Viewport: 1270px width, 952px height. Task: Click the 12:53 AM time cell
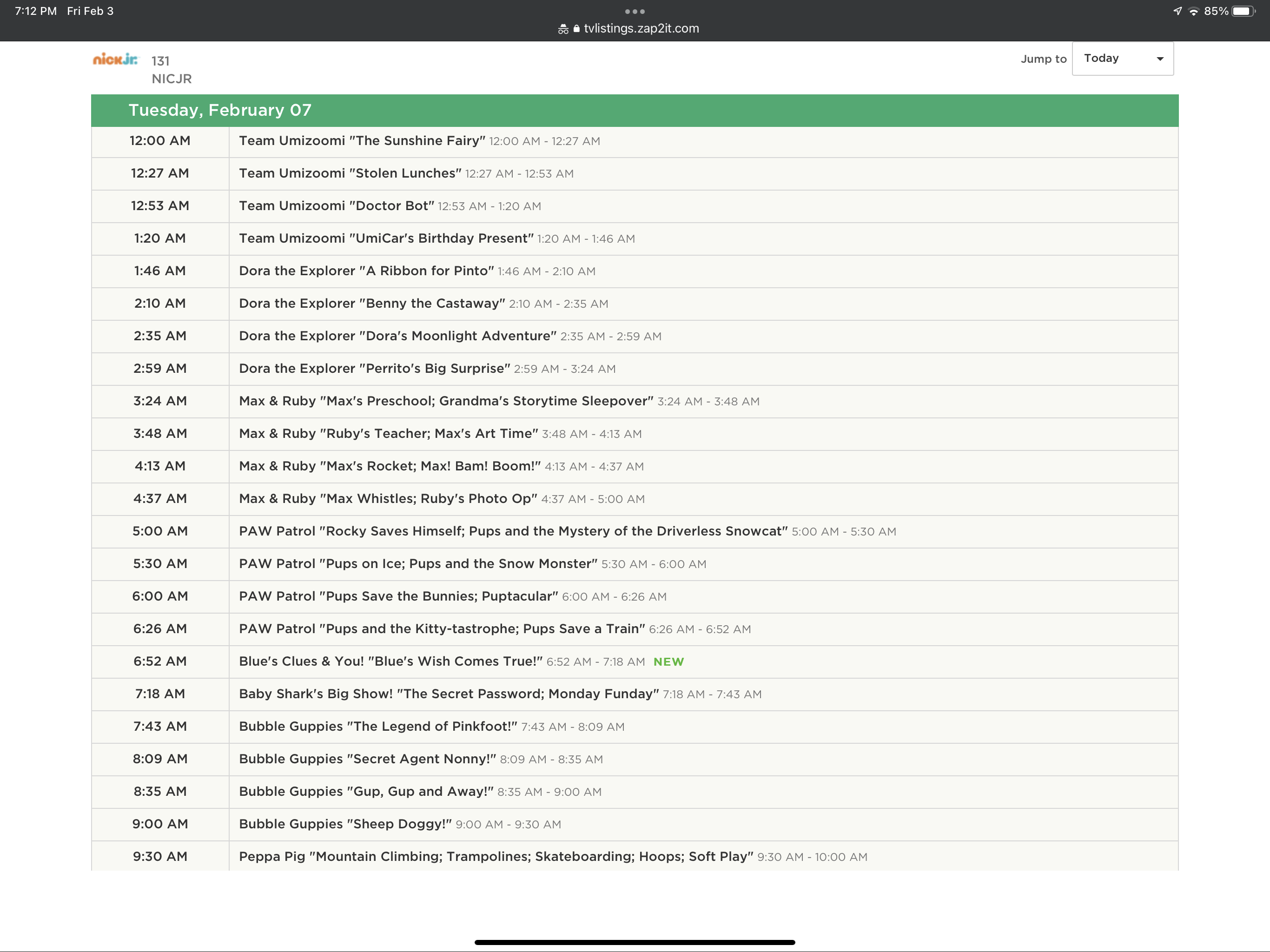[x=160, y=206]
